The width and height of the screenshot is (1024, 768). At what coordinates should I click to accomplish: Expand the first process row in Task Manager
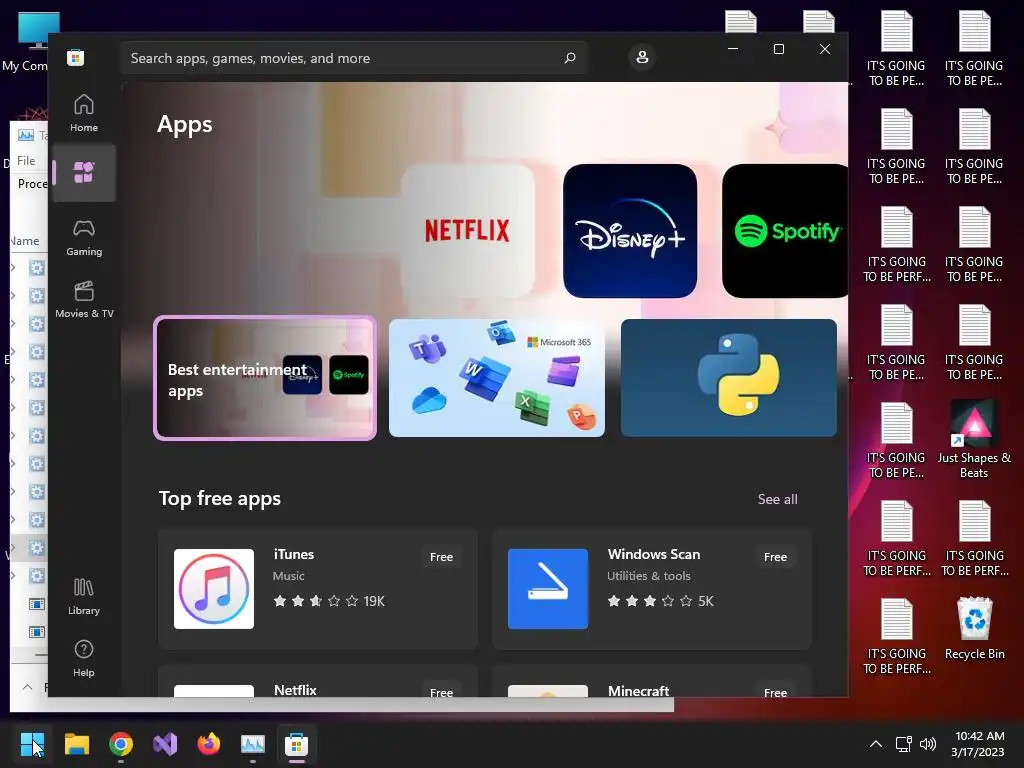point(13,267)
